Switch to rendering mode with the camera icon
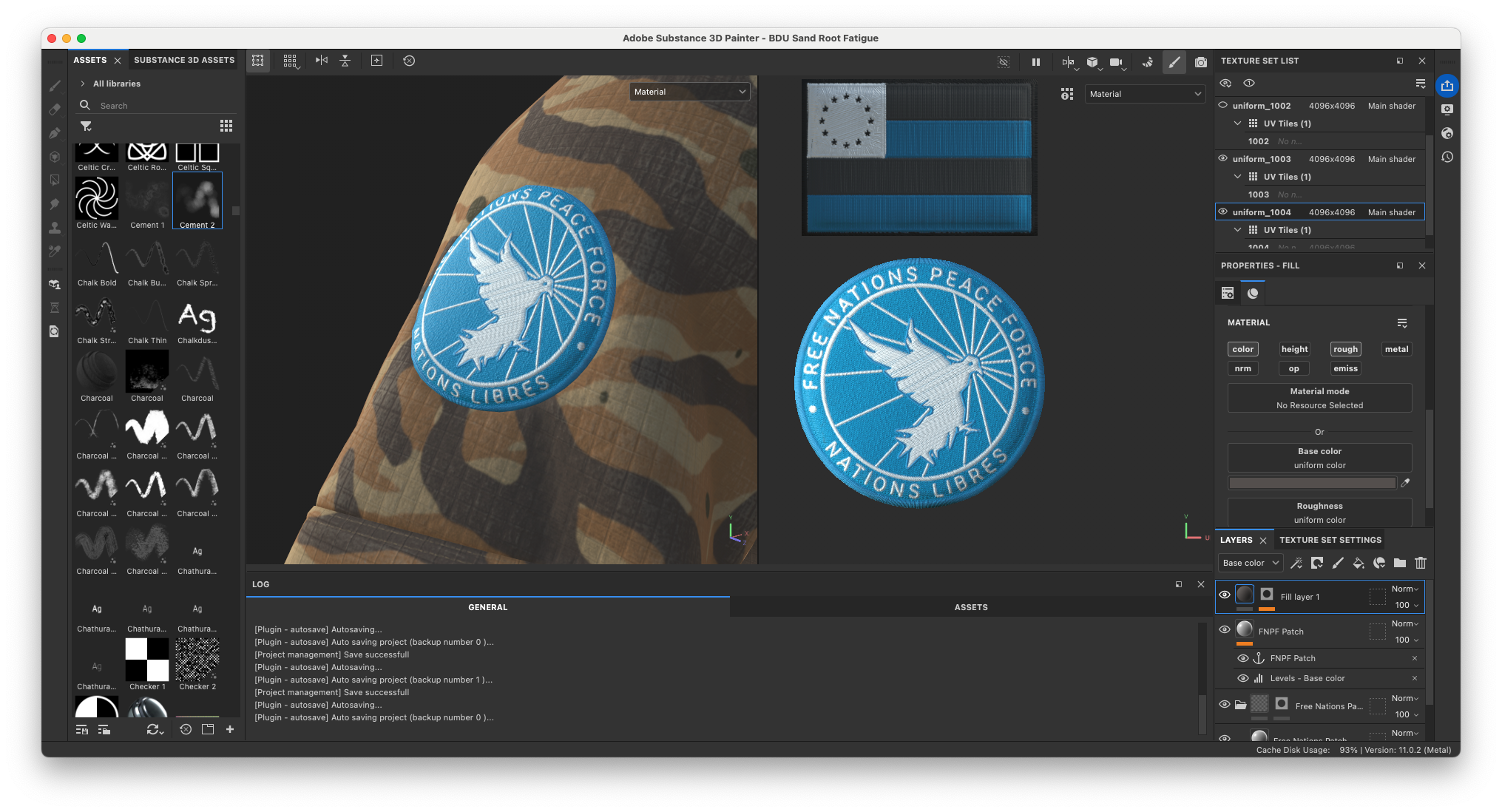Image resolution: width=1502 pixels, height=812 pixels. [x=1201, y=61]
